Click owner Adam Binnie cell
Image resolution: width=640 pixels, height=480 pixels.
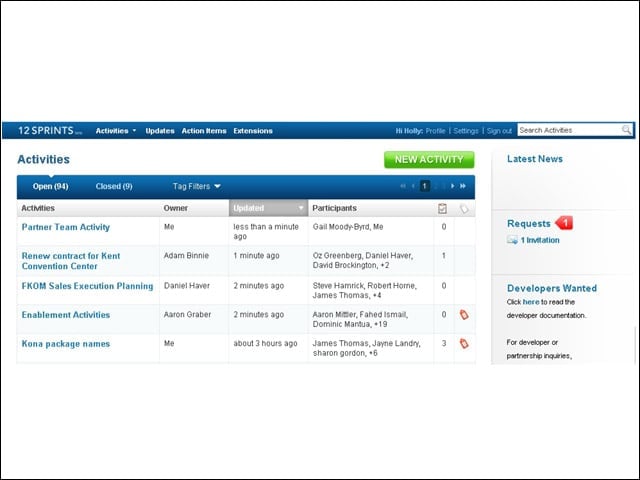point(186,256)
